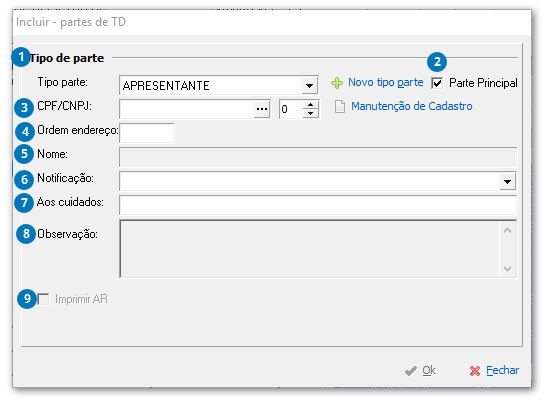545x401 pixels.
Task: Open the Manutenção de Cadastro link
Action: pyautogui.click(x=412, y=106)
